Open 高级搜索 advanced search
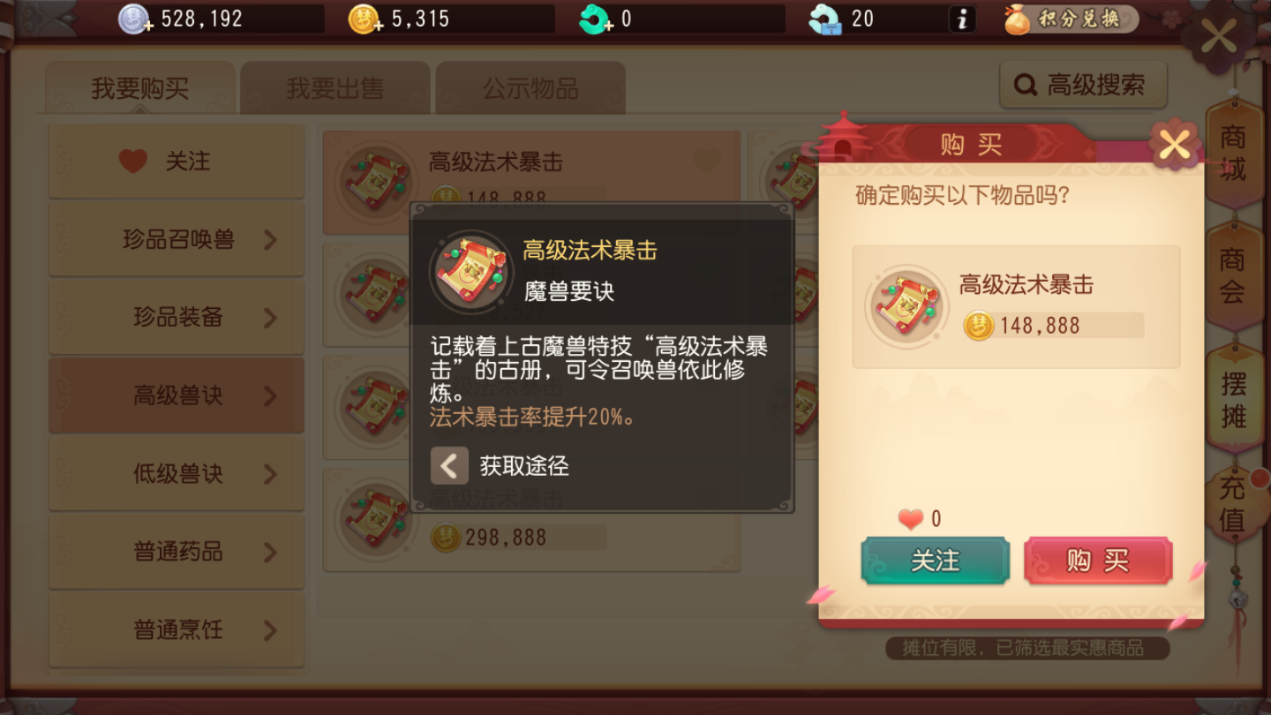 [x=1083, y=85]
